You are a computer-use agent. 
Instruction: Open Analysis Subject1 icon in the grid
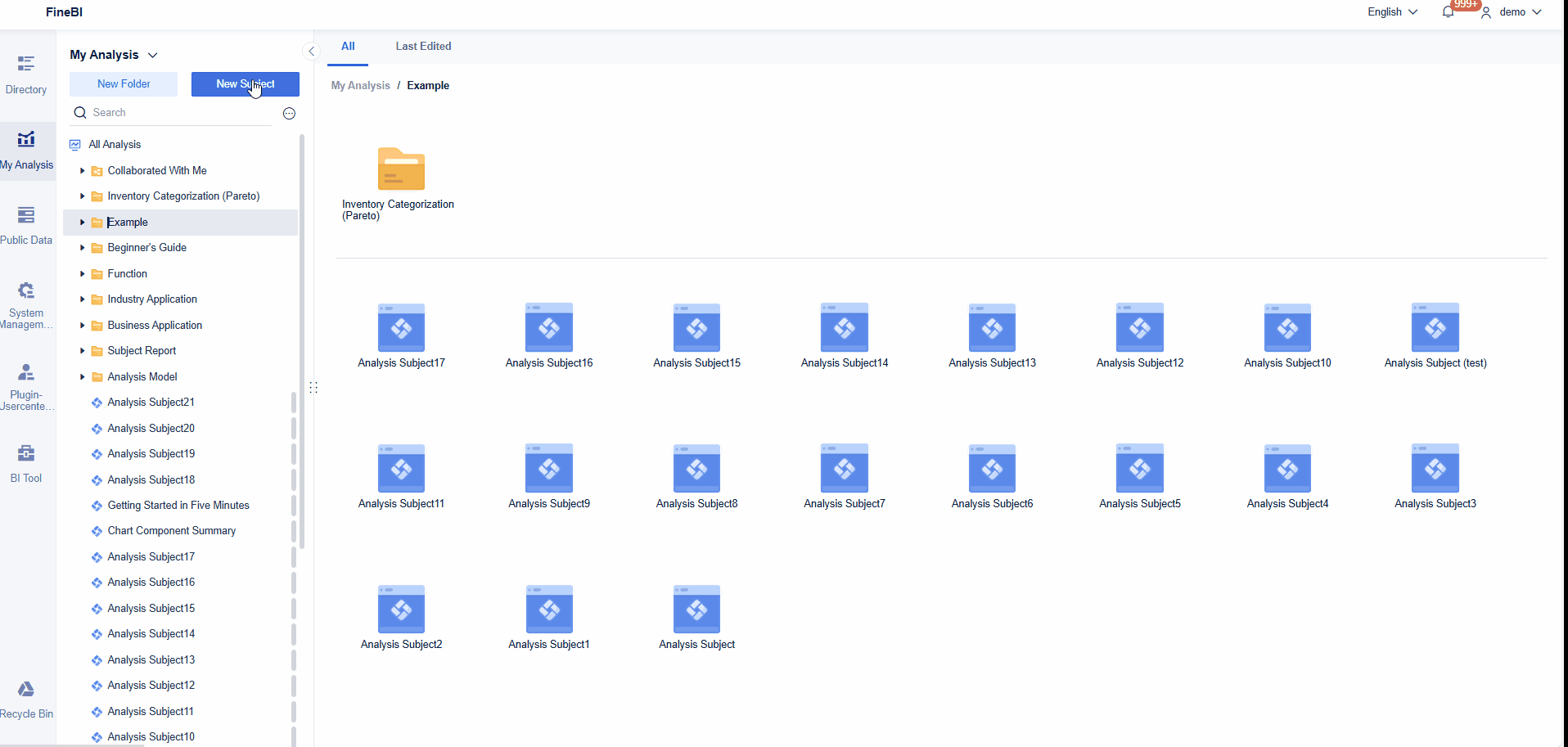coord(549,610)
